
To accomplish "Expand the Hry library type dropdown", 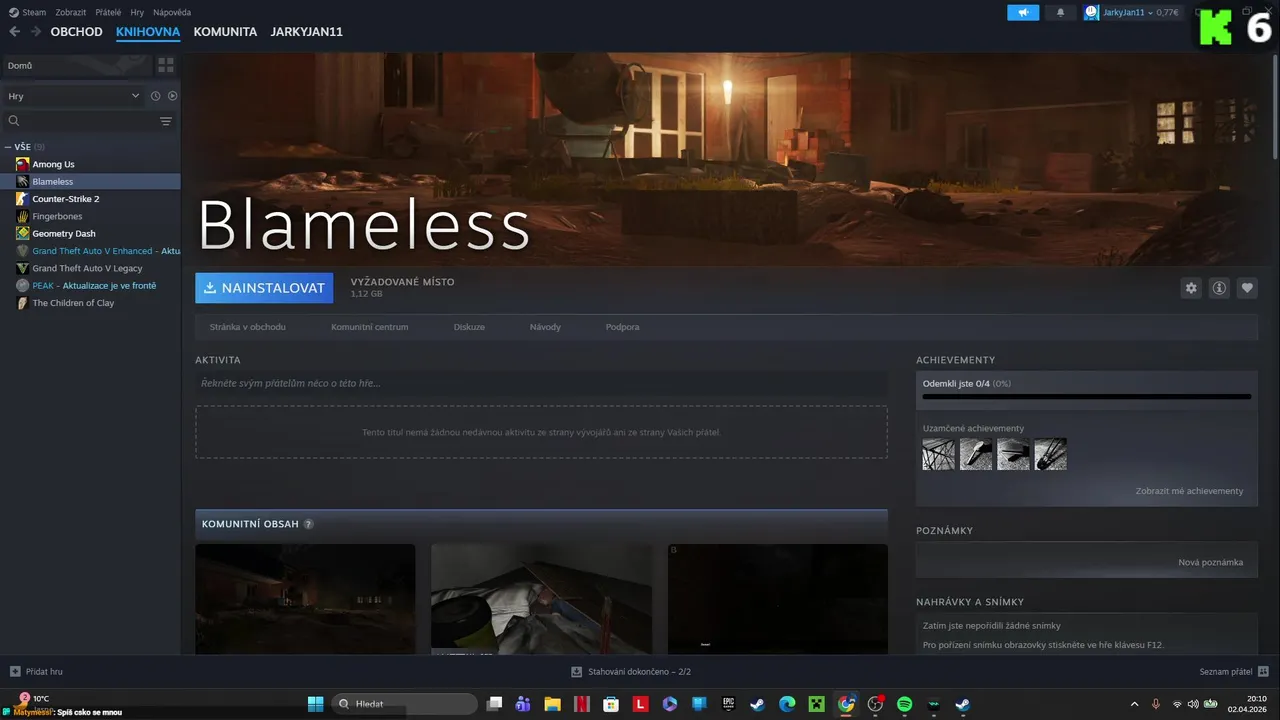I will tap(74, 96).
